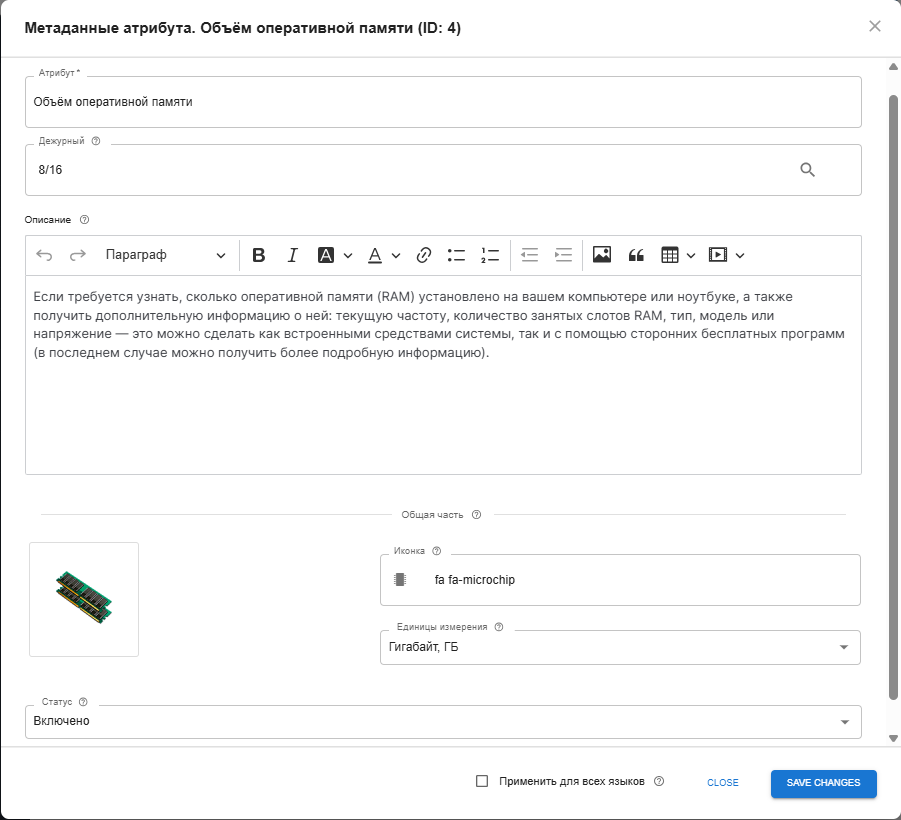Screen dimensions: 901x820
Task: Open the font color dropdown arrow
Action: [x=396, y=255]
